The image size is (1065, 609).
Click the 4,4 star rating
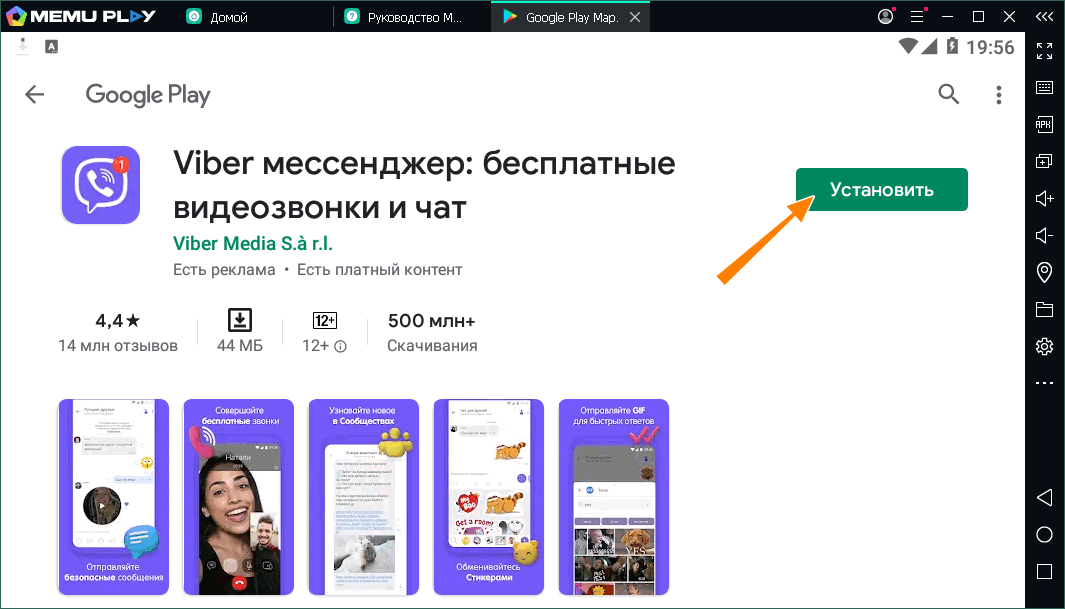click(x=118, y=320)
